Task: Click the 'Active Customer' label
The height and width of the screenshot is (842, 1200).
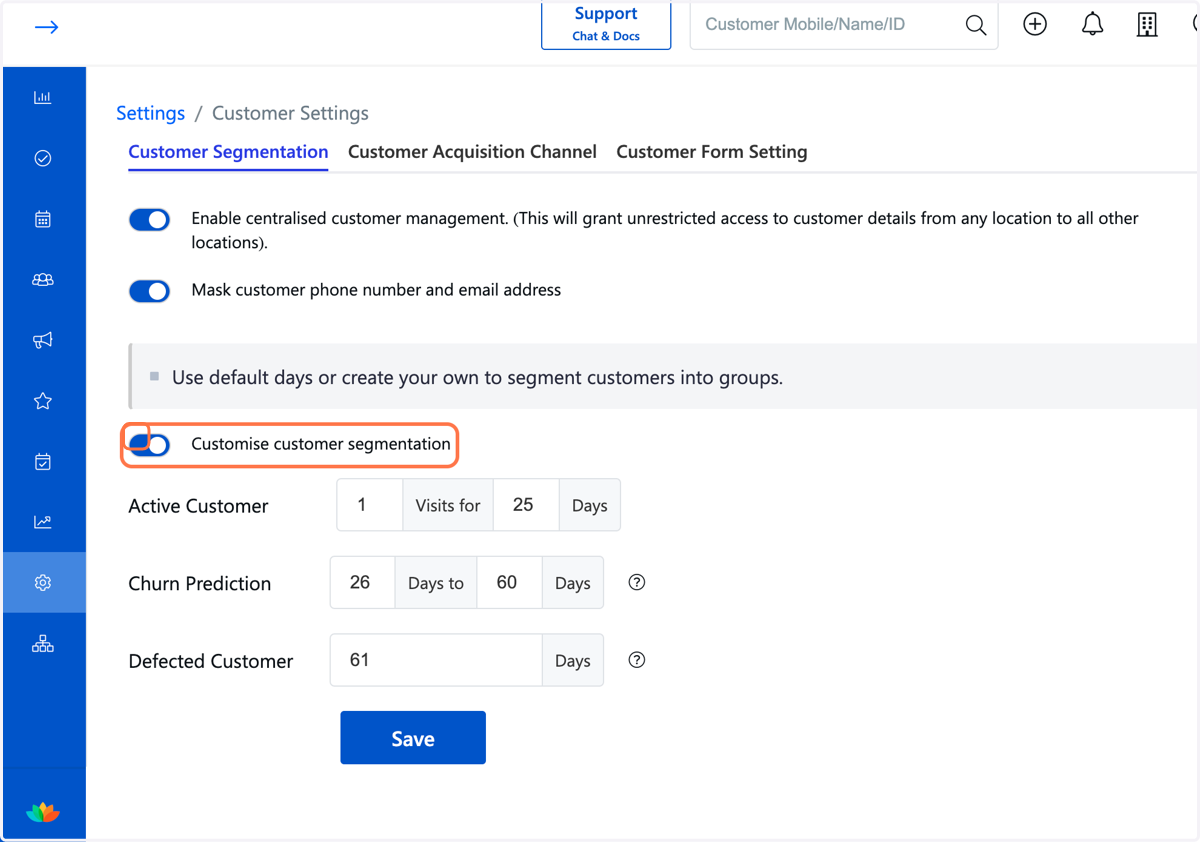Action: pyautogui.click(x=198, y=506)
